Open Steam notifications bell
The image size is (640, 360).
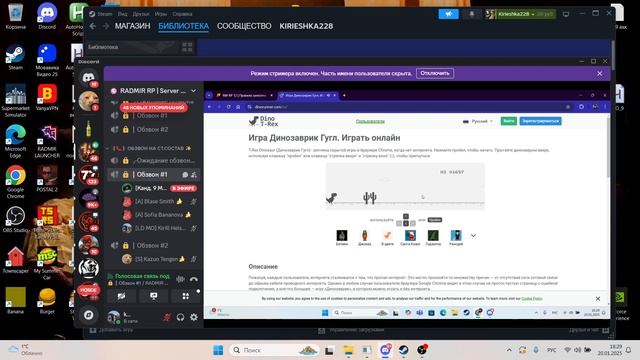(472, 14)
